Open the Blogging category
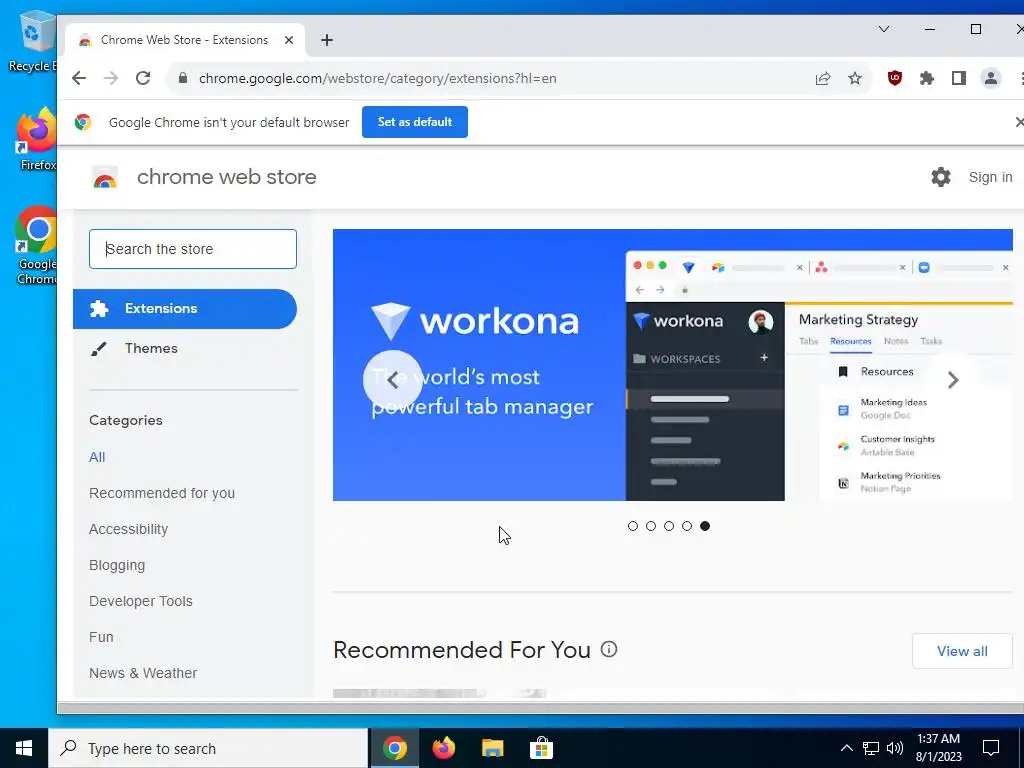1024x768 pixels. (117, 565)
